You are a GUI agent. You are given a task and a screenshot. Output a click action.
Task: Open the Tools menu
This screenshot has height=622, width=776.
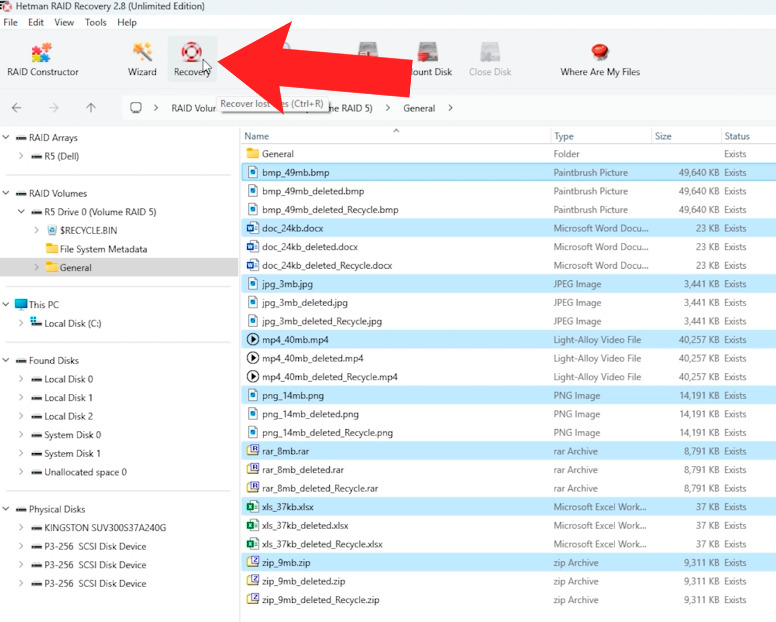[x=96, y=22]
